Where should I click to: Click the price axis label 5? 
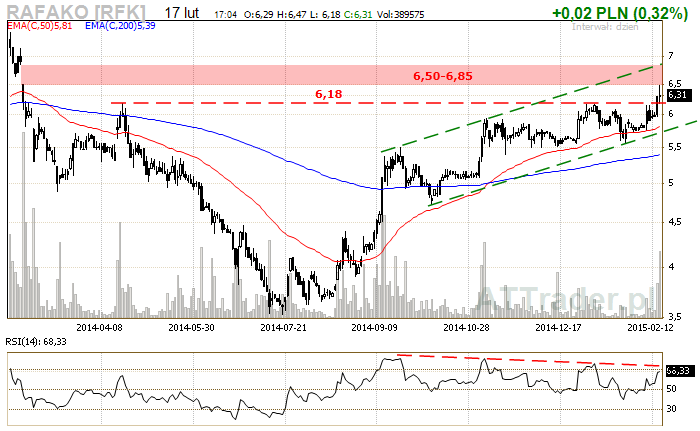tap(671, 183)
